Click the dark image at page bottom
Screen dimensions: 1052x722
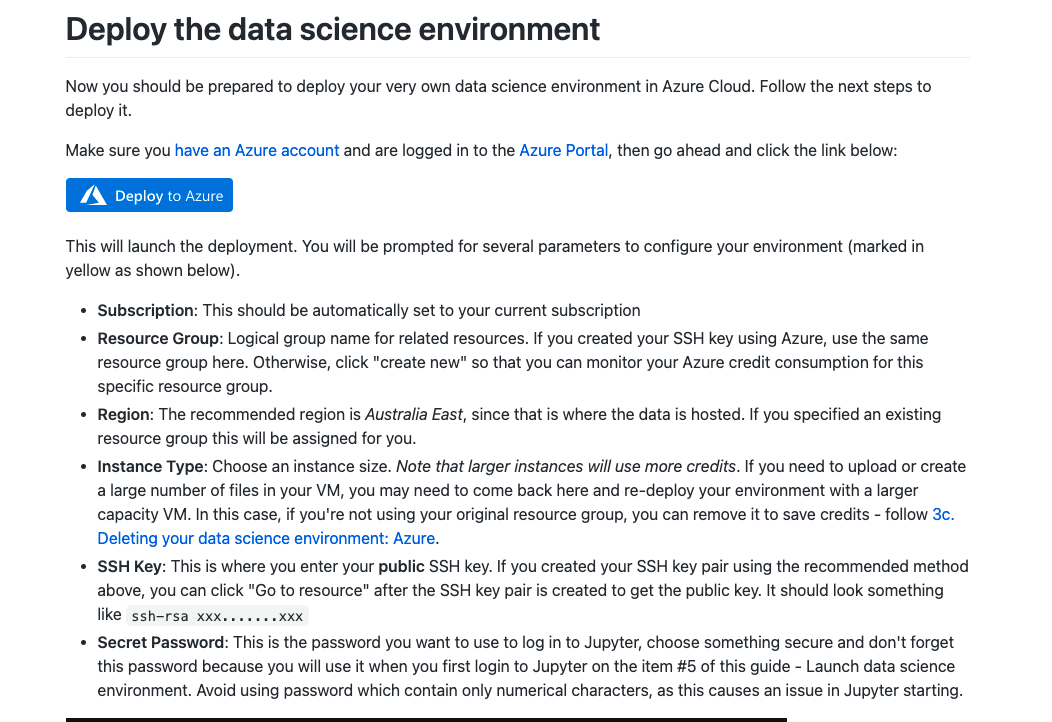(426, 718)
